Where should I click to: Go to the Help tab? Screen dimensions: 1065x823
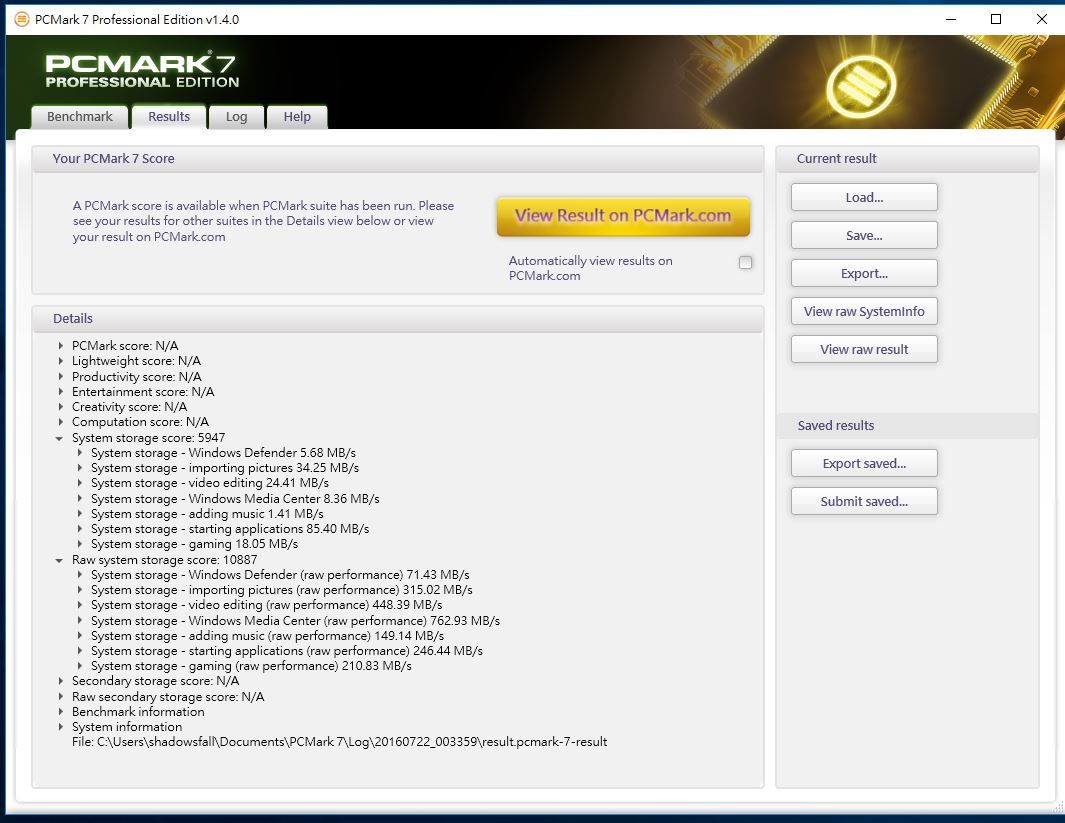(297, 117)
